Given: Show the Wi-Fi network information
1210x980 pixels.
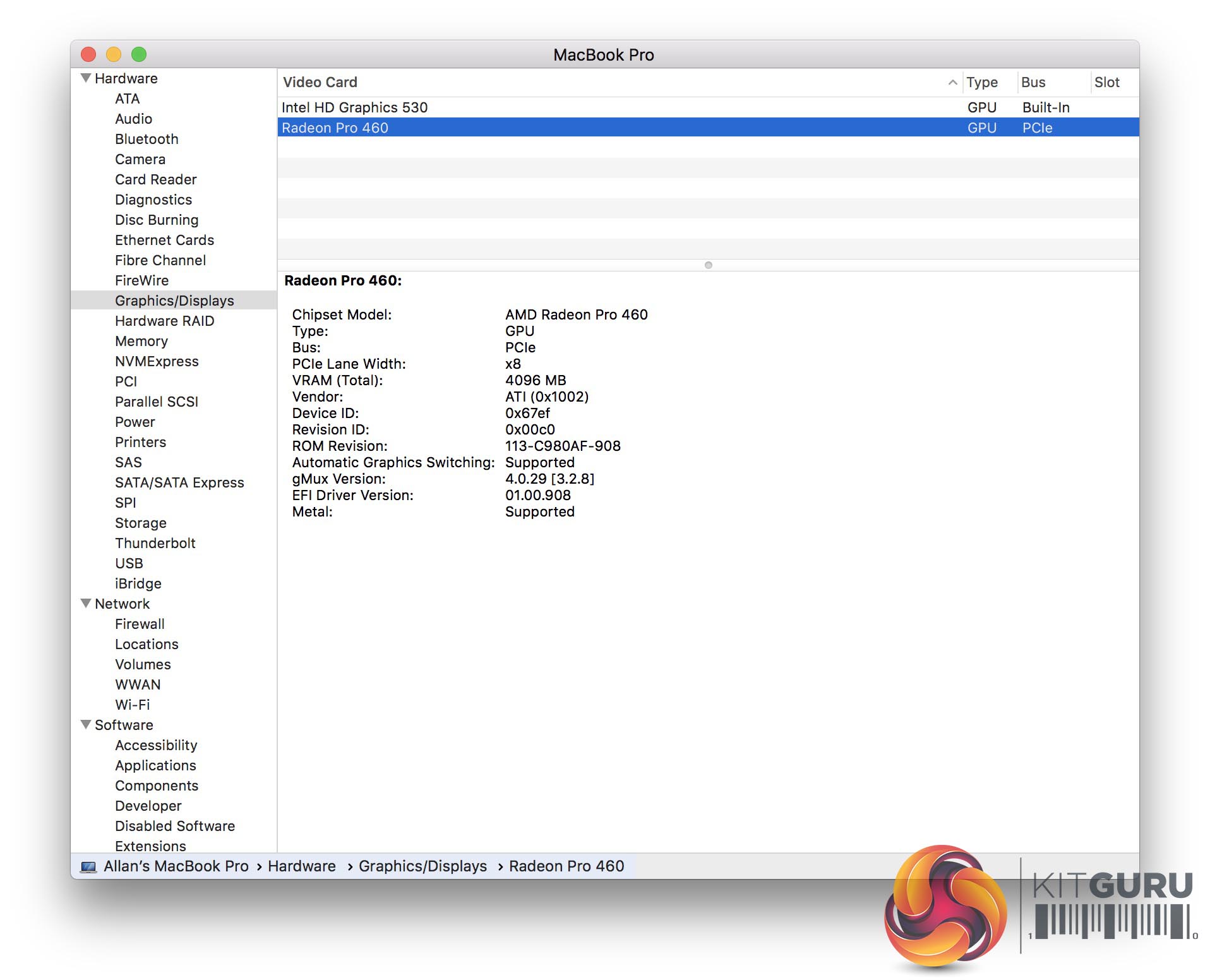Looking at the screenshot, I should [132, 705].
